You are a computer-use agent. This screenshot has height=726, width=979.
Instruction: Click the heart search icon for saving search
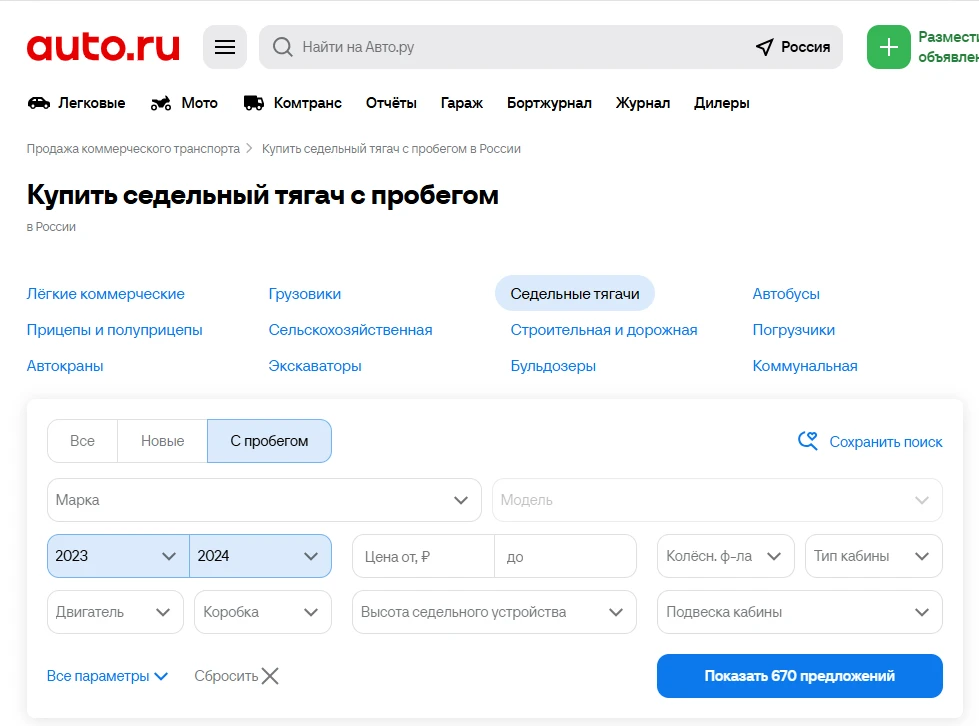click(x=808, y=441)
